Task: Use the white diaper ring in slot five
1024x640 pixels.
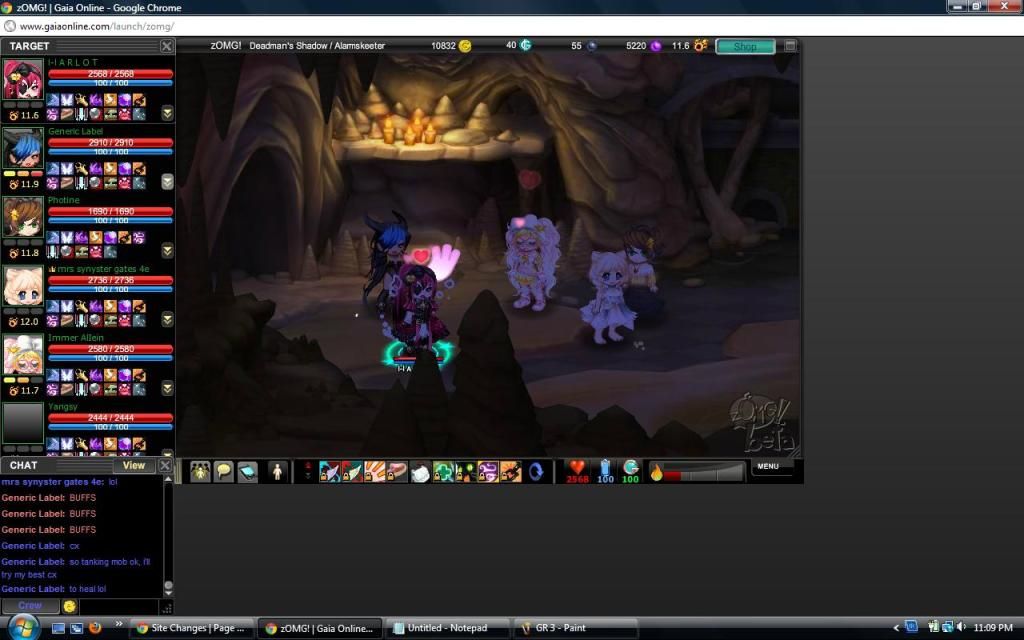Action: [x=420, y=472]
